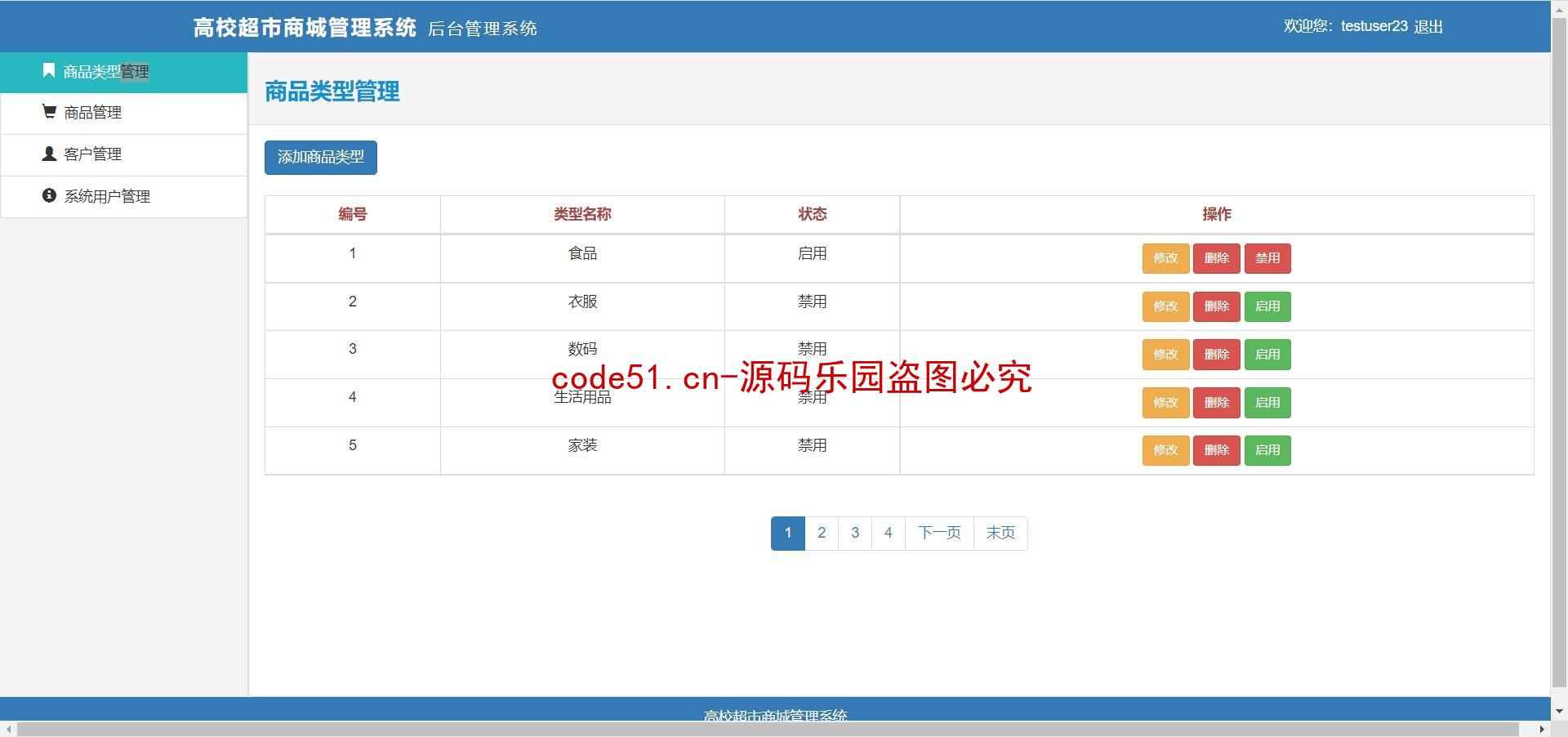
Task: Click the 末页 last page link
Action: pyautogui.click(x=1000, y=534)
